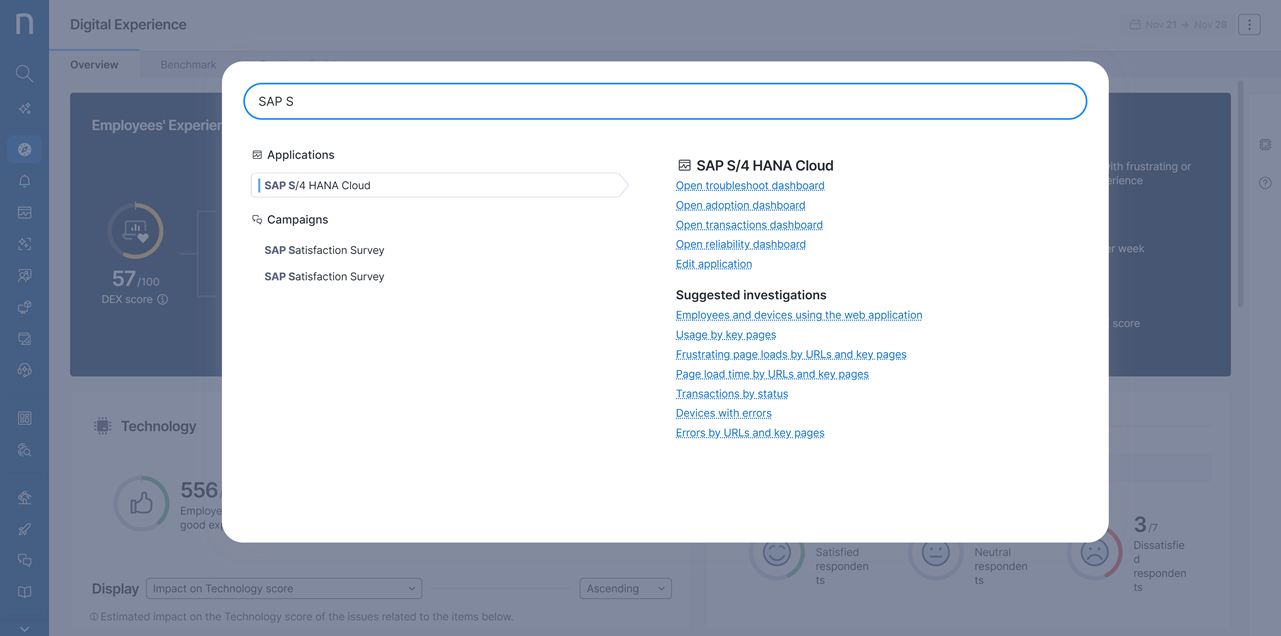Open the AI sparkle assistant icon

click(x=24, y=109)
